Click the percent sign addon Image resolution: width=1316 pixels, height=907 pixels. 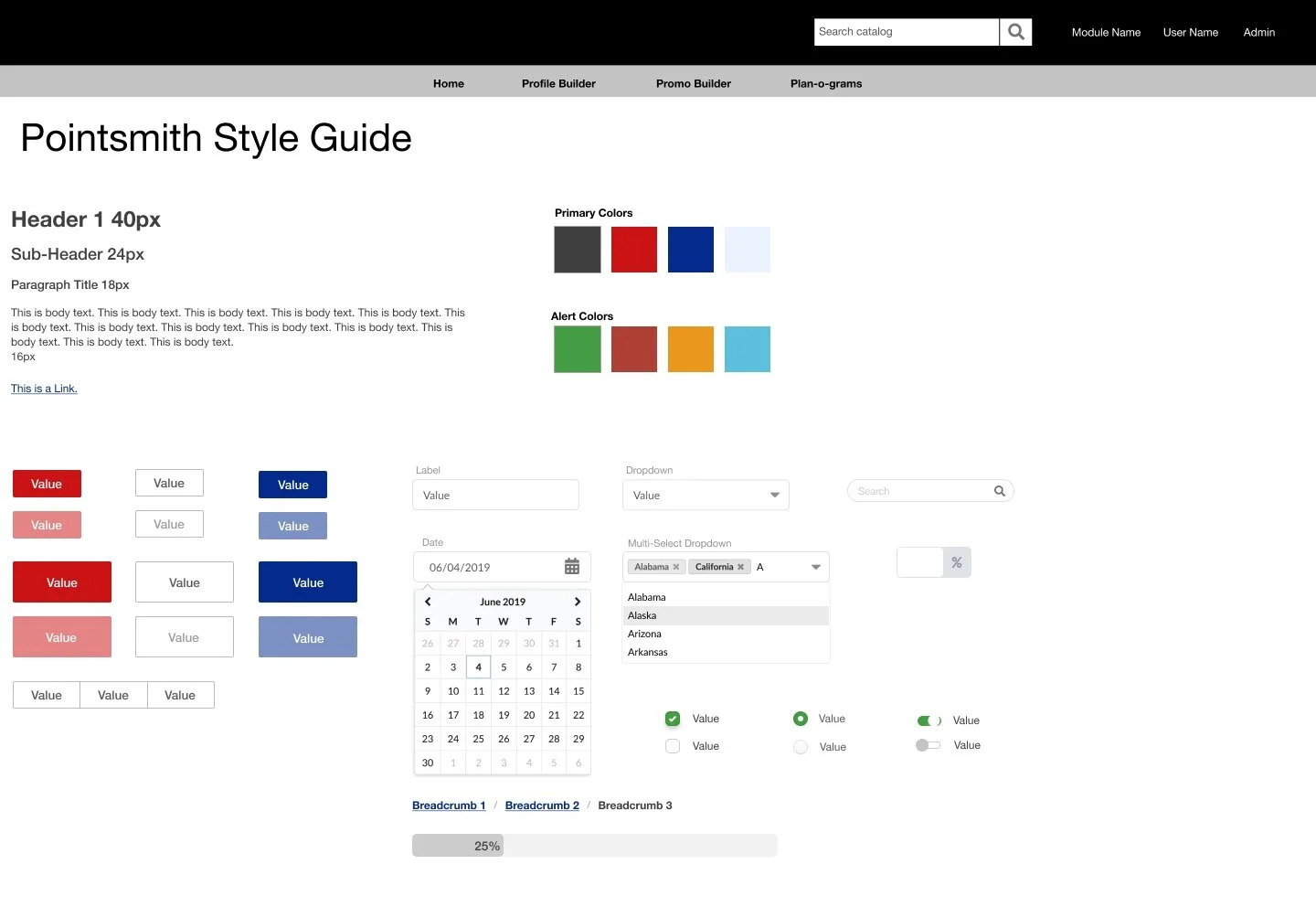[957, 562]
